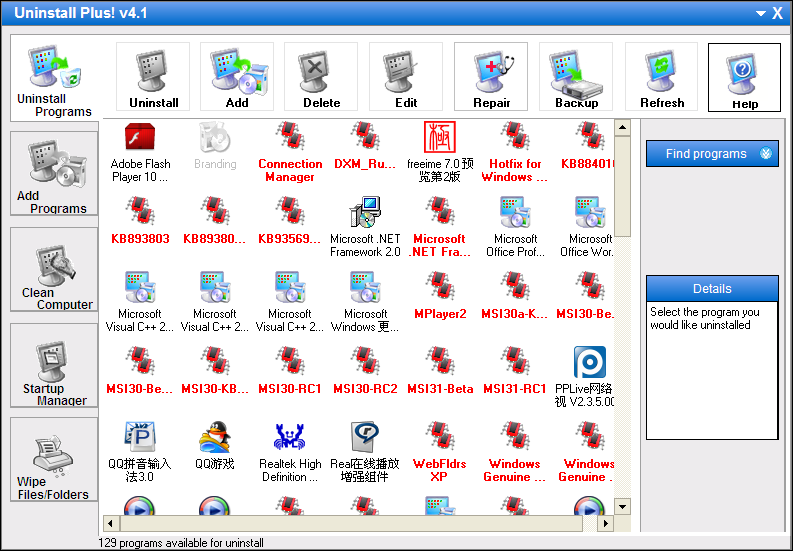This screenshot has width=793, height=551.
Task: Refresh the program list
Action: point(662,77)
